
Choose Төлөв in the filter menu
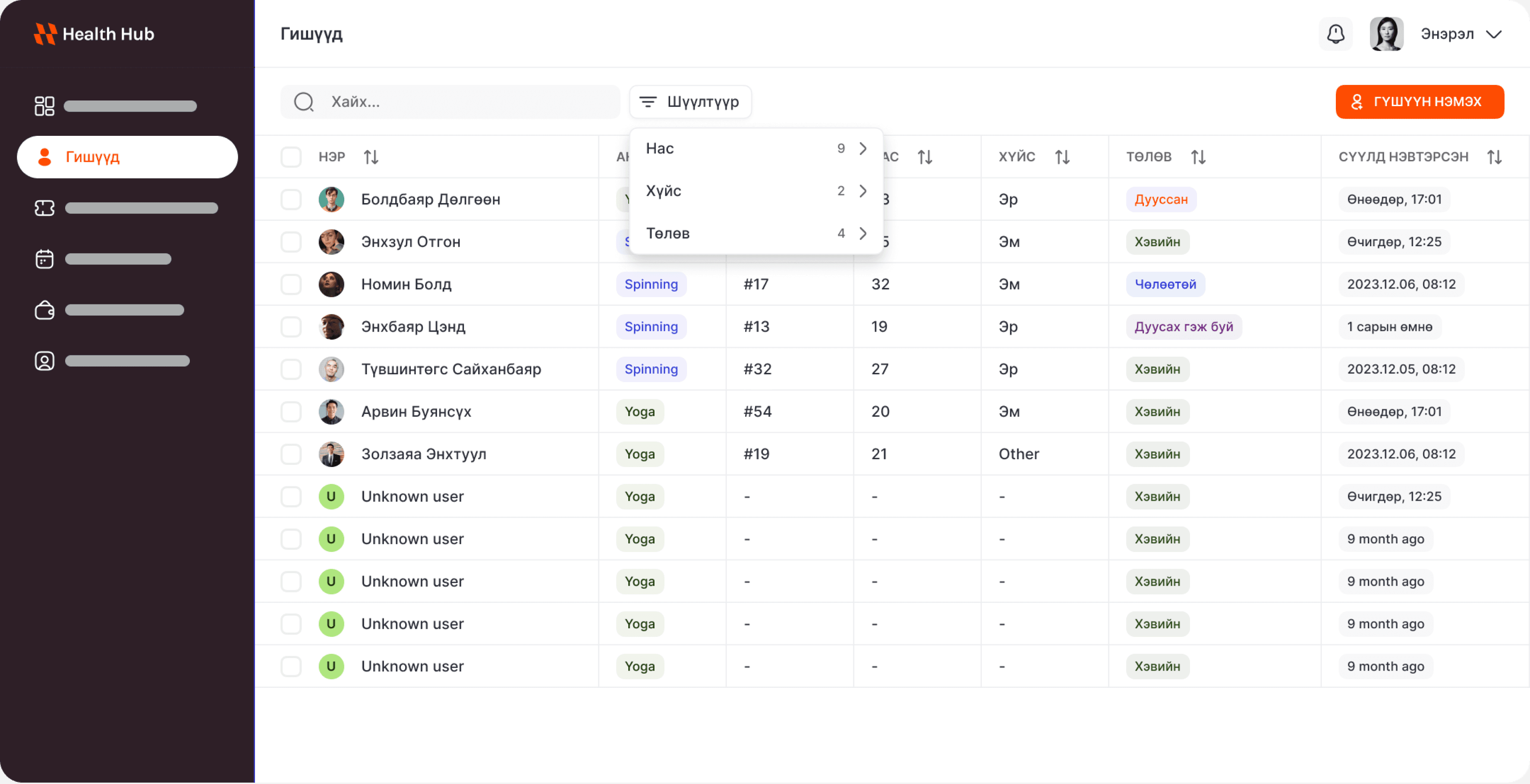click(x=756, y=233)
